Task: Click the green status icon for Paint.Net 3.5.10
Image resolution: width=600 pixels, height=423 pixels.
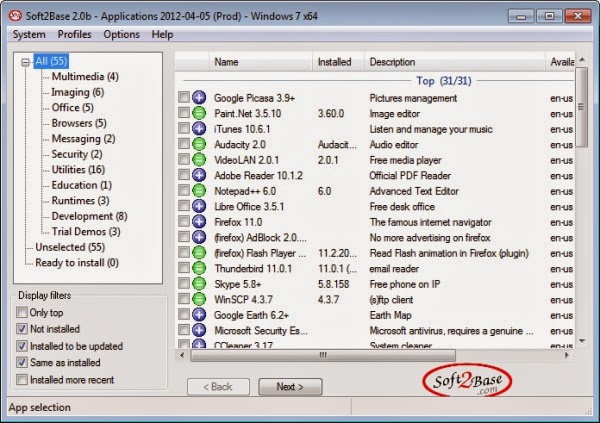Action: click(x=199, y=113)
